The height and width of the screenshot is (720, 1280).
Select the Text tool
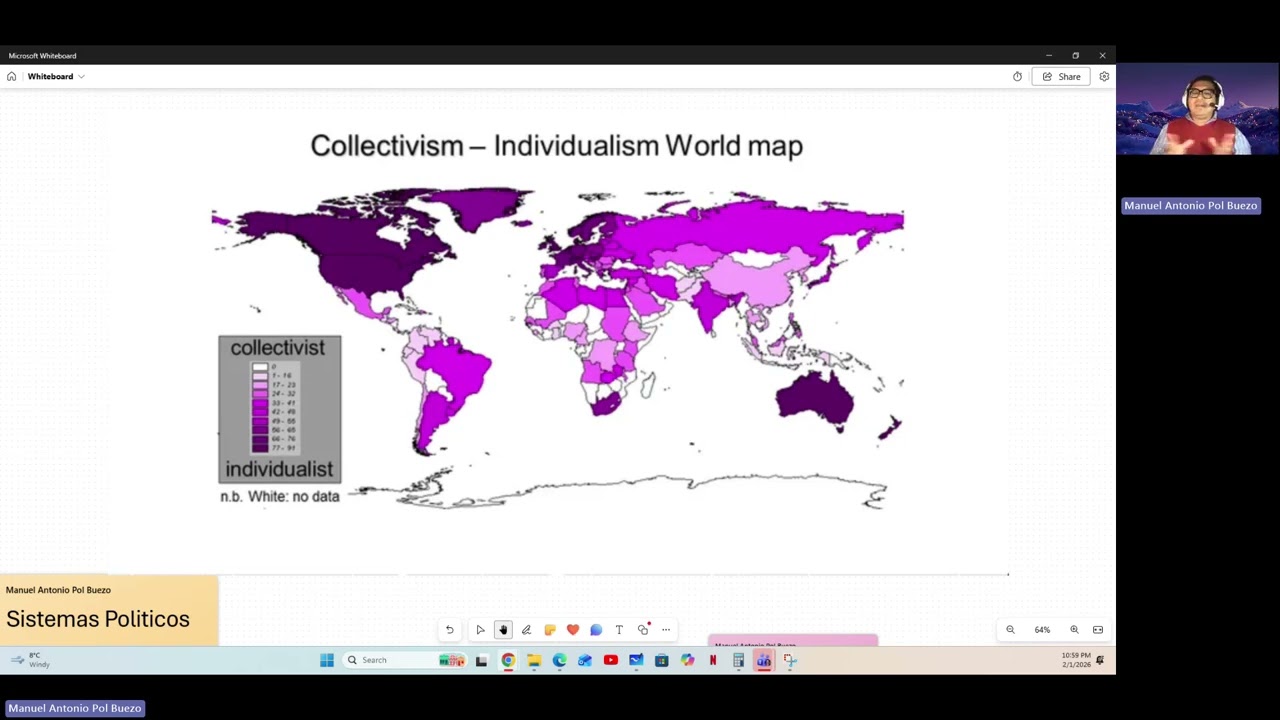pos(619,630)
